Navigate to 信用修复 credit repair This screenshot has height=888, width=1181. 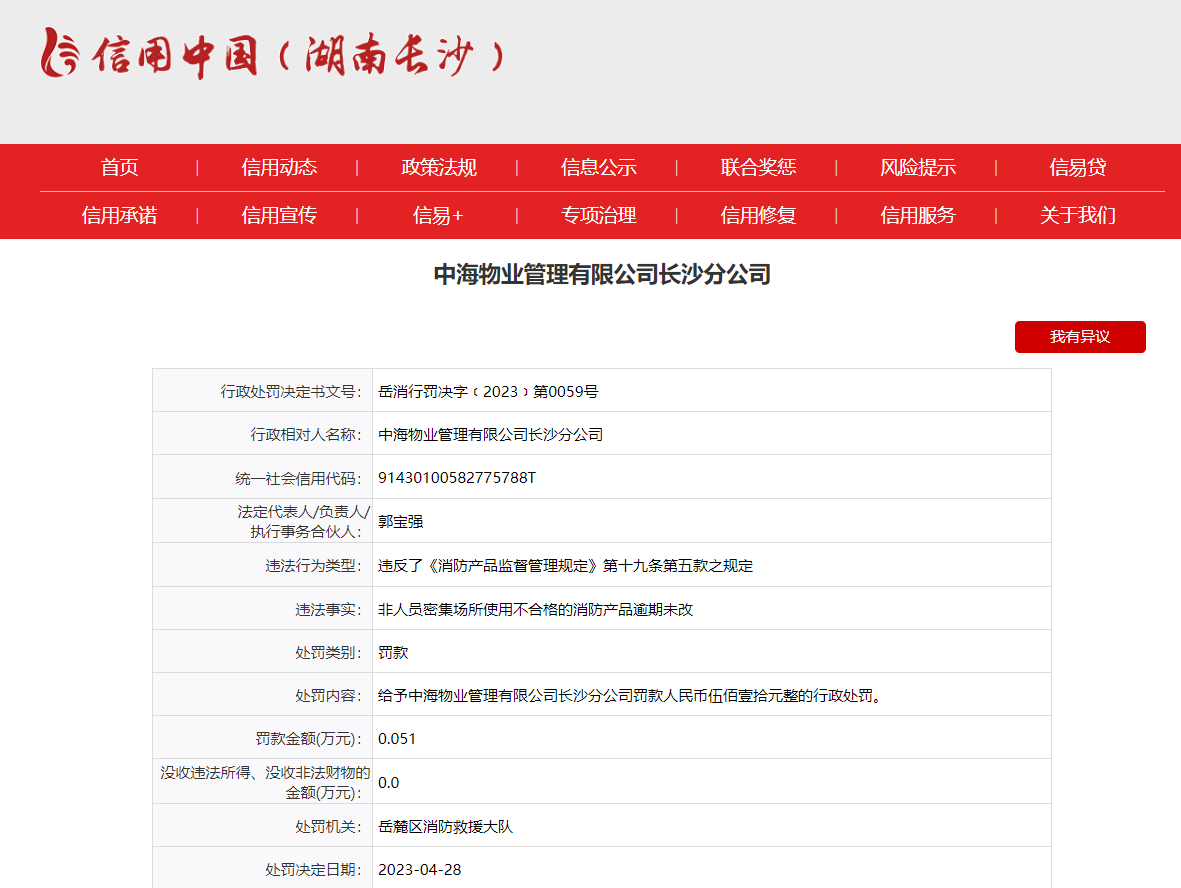coord(756,215)
